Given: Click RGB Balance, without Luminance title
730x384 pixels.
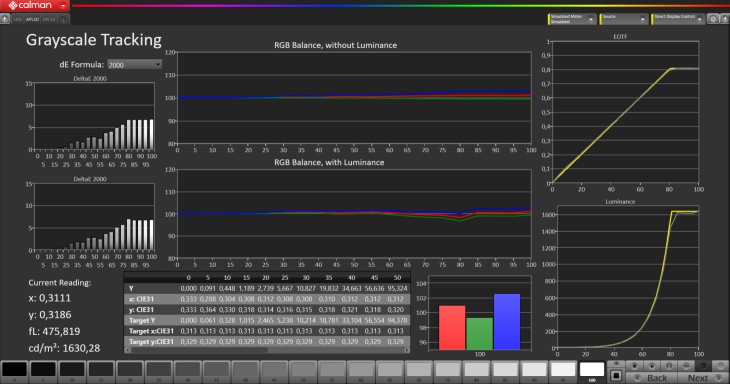Looking at the screenshot, I should 335,45.
